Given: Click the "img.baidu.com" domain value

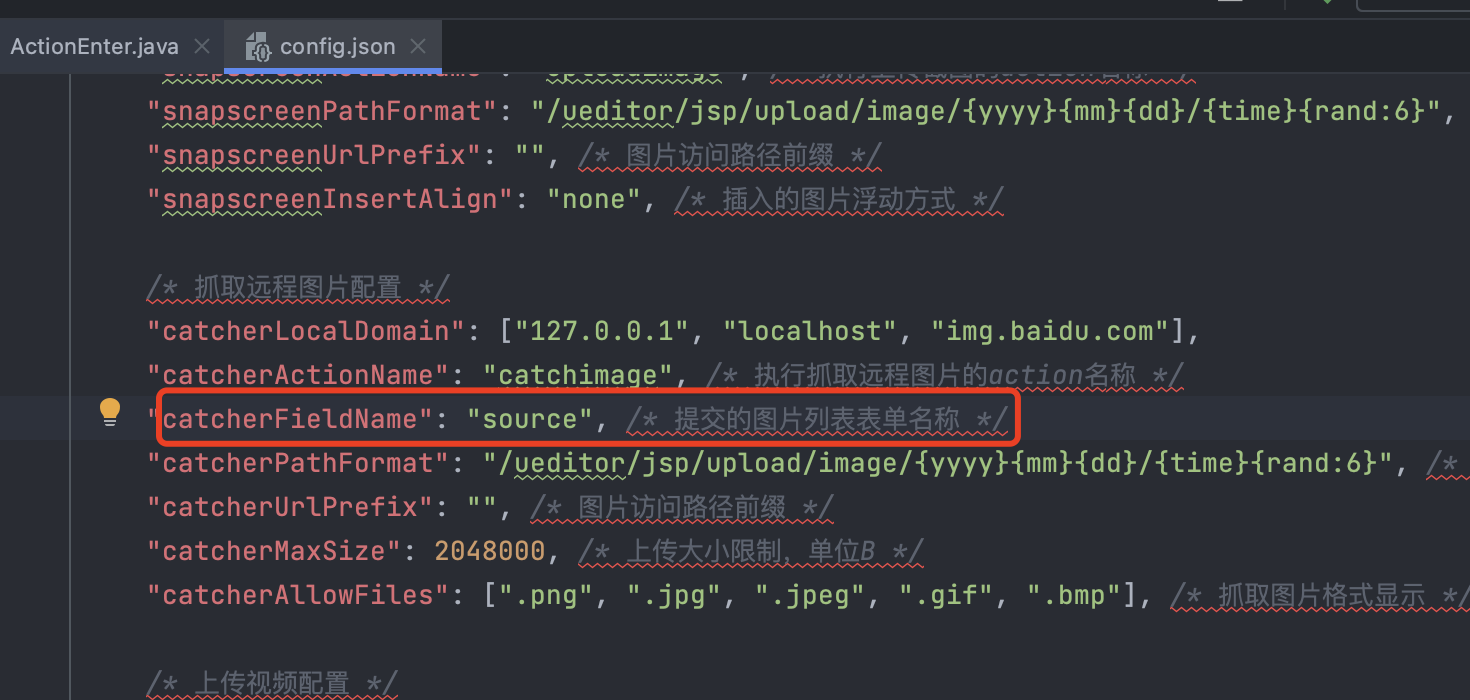Looking at the screenshot, I should coord(1049,331).
